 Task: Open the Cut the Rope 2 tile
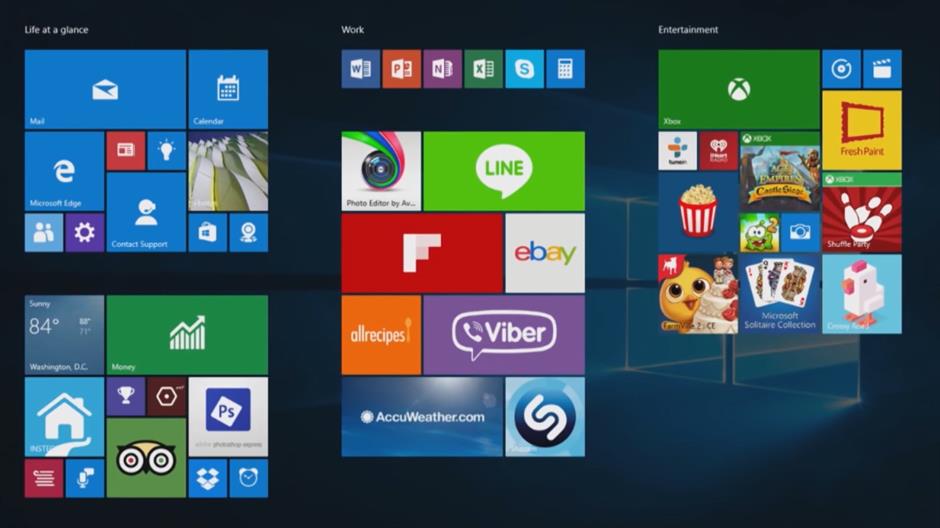point(760,233)
